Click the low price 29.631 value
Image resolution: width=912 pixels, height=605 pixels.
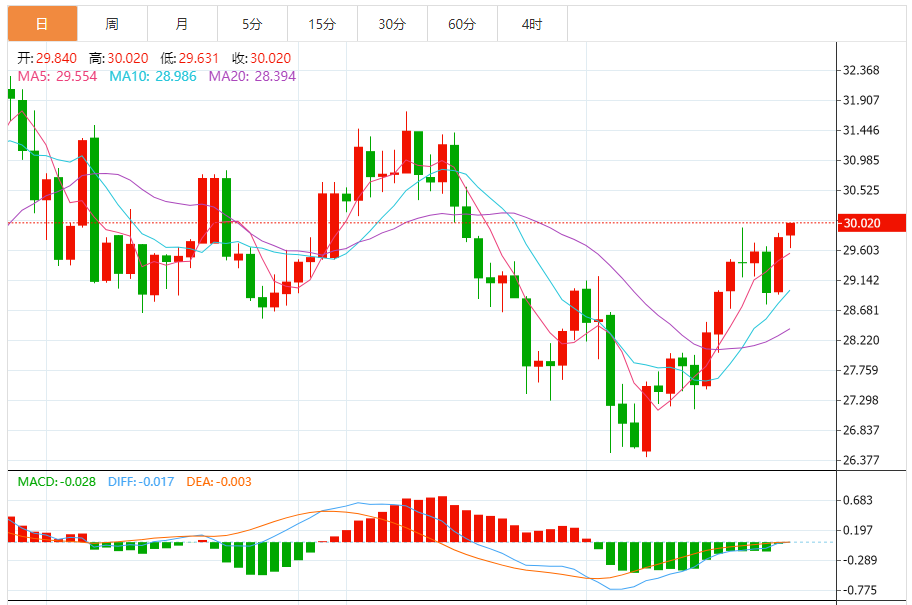tap(198, 58)
